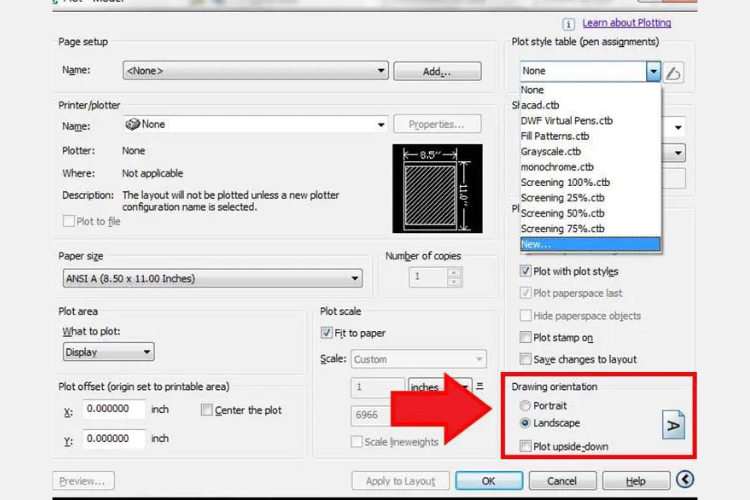The width and height of the screenshot is (750, 500).
Task: Click Apply to Layout
Action: click(x=400, y=481)
